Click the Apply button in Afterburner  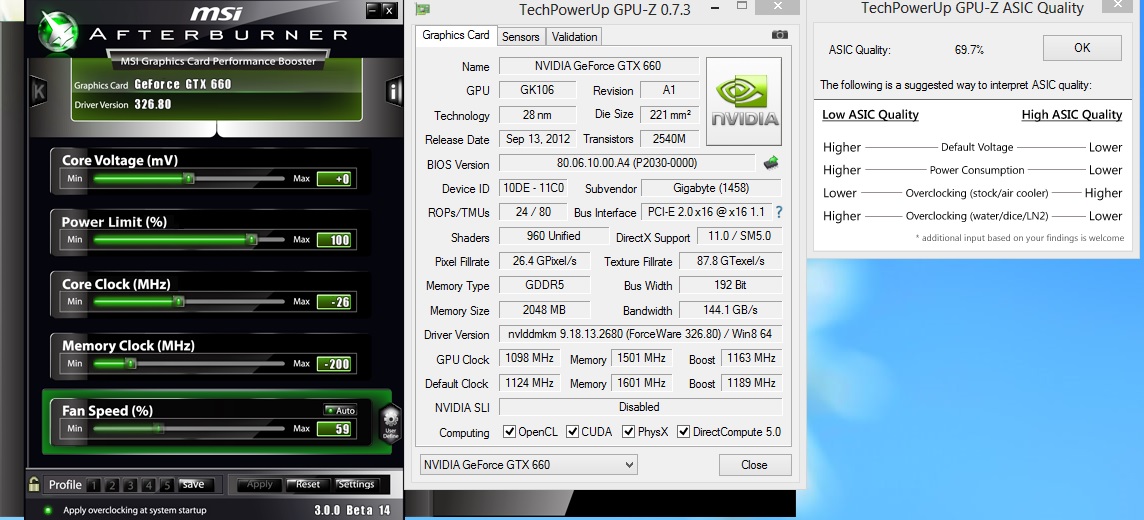[x=259, y=484]
